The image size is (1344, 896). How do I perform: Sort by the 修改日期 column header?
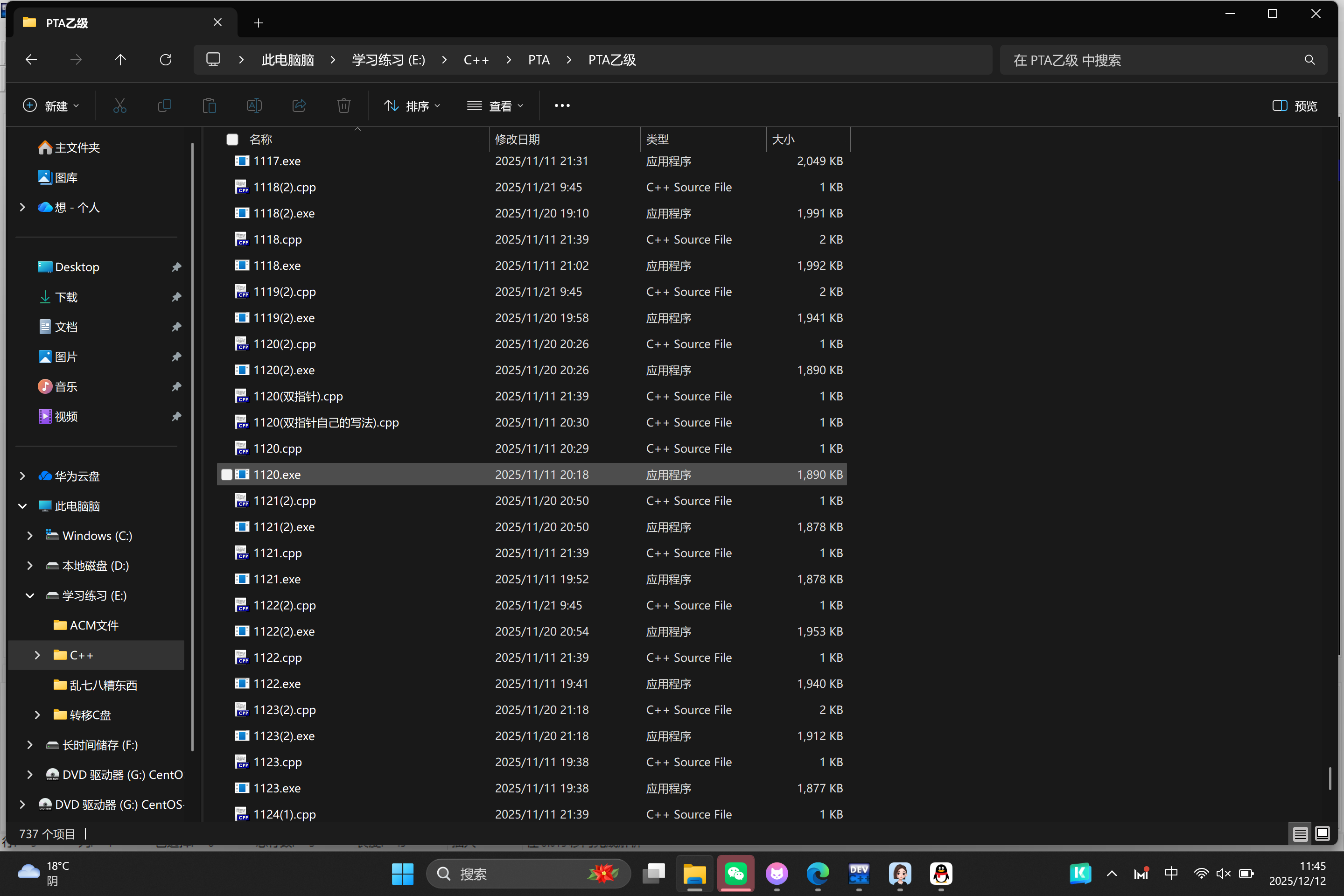pos(517,140)
